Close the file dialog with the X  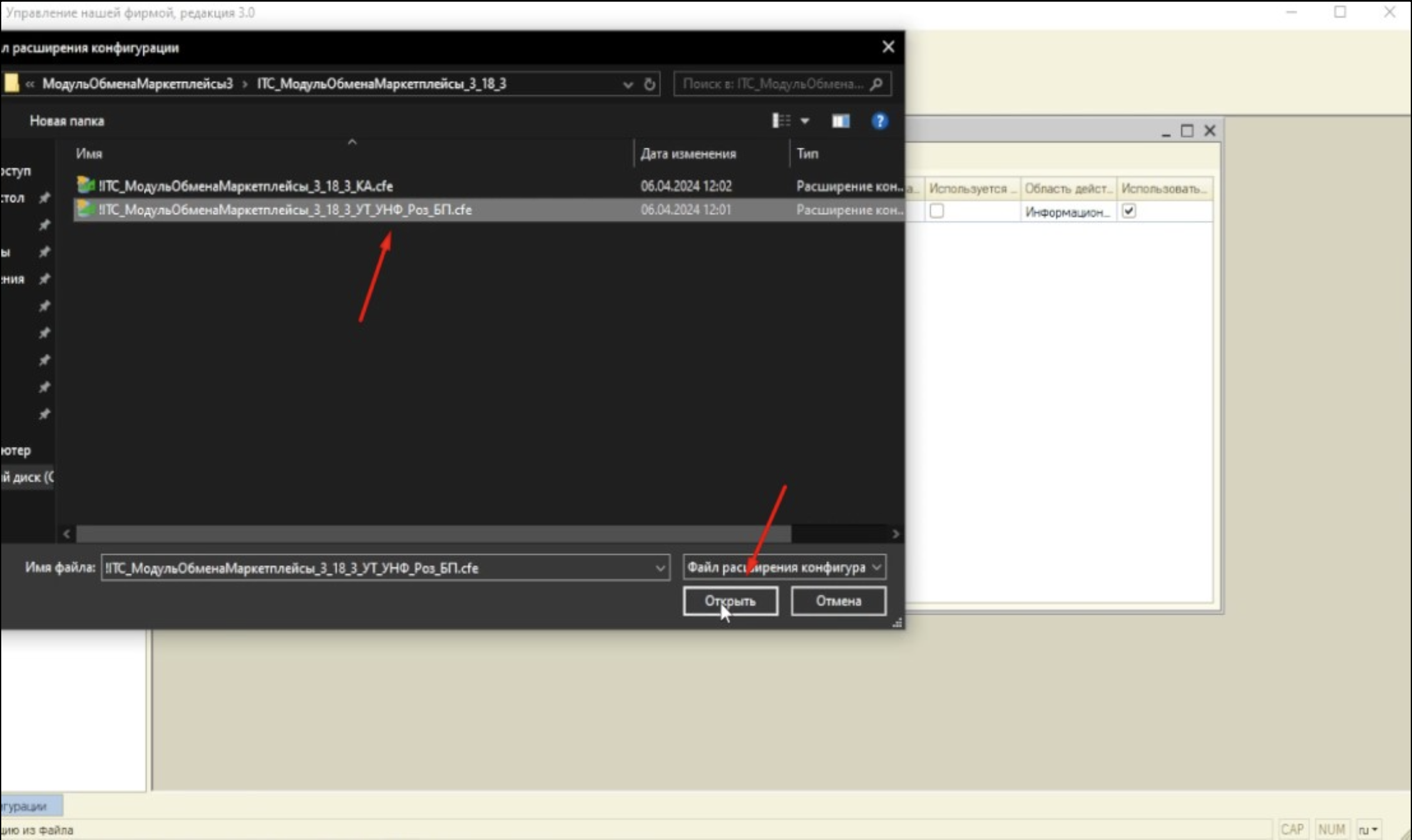(888, 47)
